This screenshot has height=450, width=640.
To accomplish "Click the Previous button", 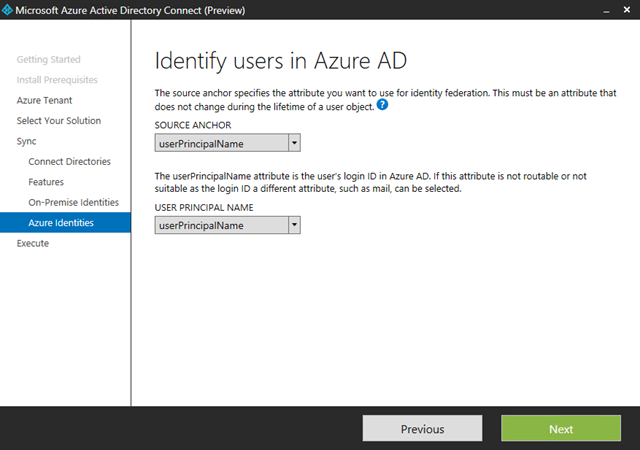I will tap(422, 428).
